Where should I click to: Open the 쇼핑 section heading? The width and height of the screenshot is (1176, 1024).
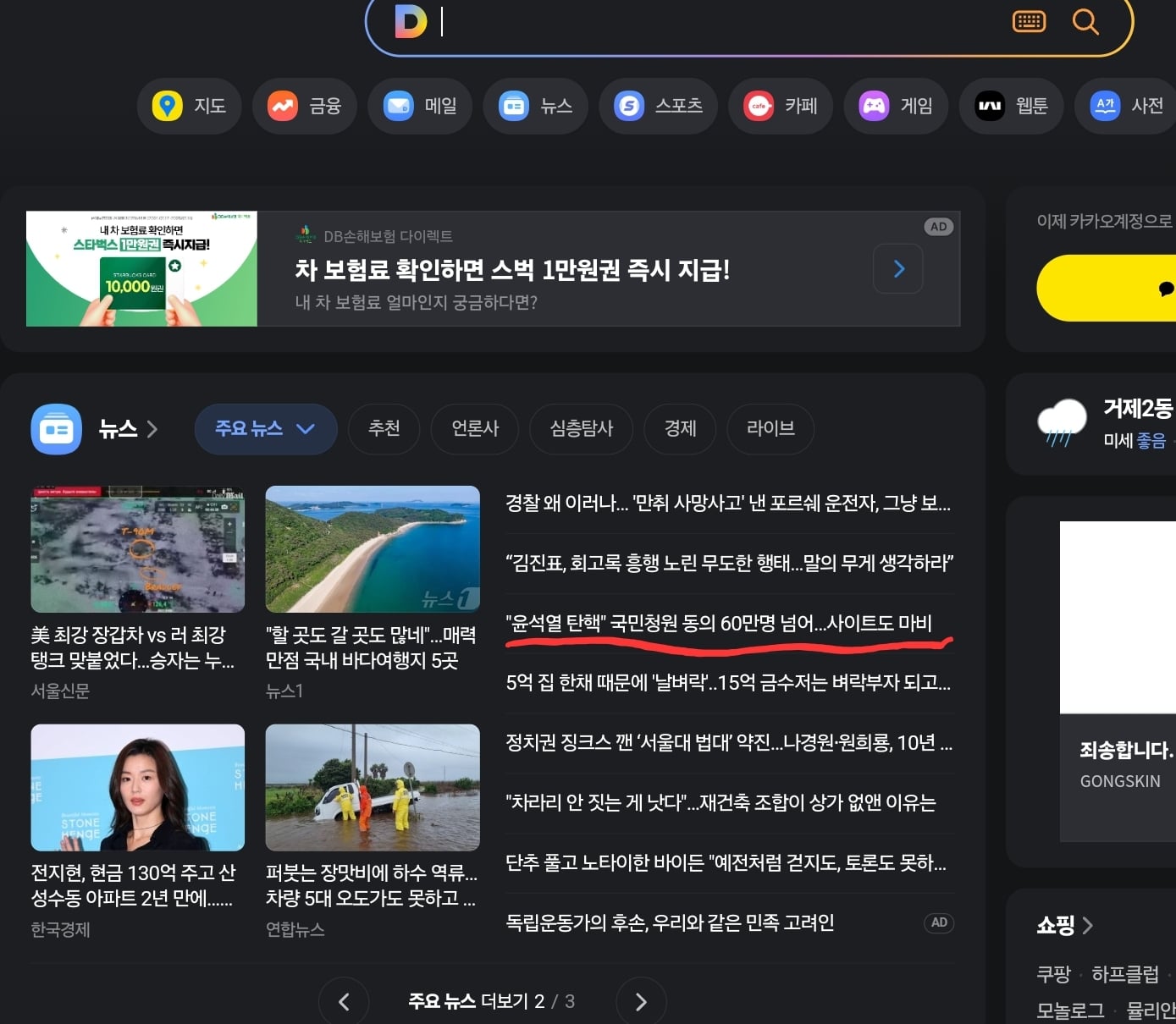(x=1064, y=925)
